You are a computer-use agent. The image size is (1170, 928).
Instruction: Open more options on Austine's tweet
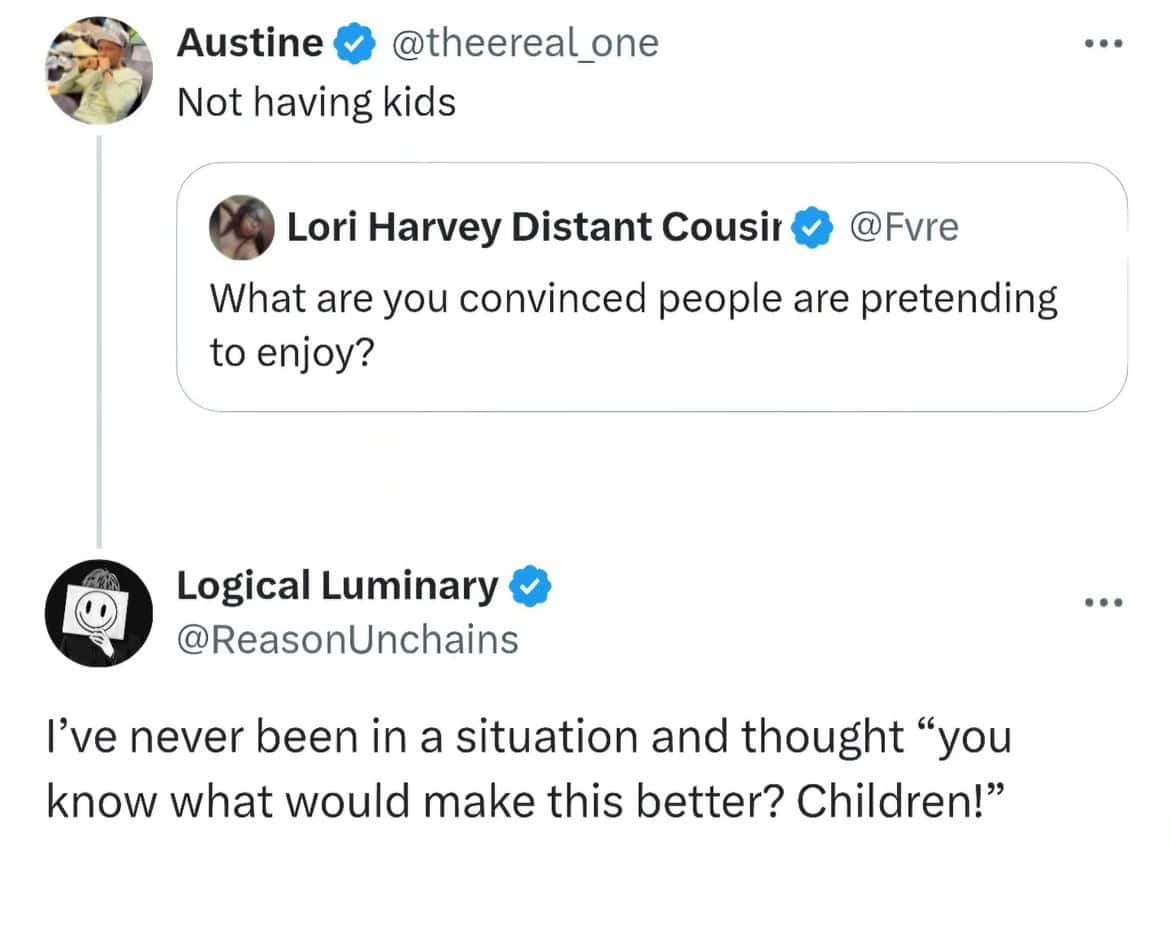(1105, 44)
